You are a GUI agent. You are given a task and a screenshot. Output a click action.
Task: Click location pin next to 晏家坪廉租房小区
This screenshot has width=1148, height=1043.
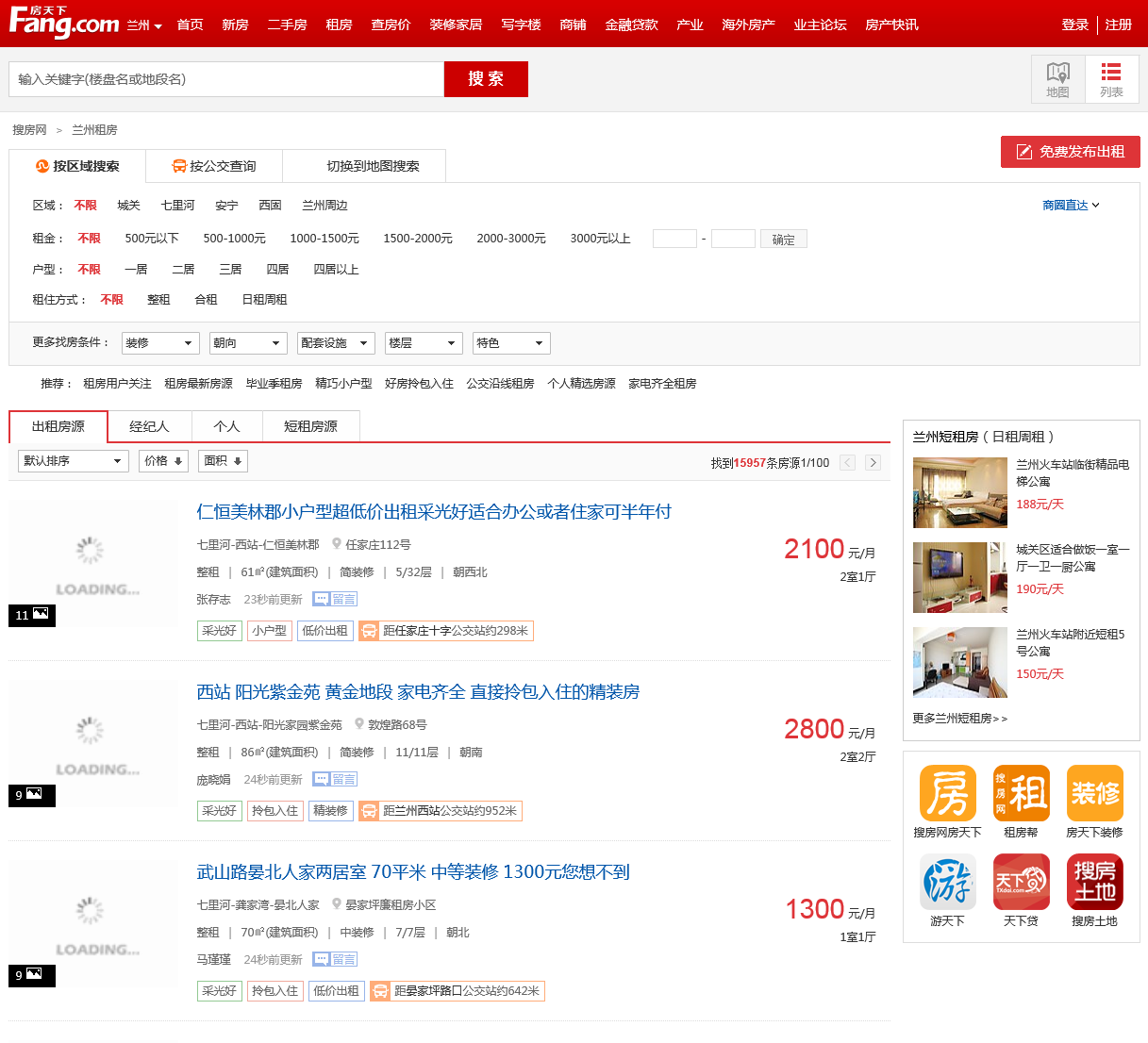coord(336,904)
